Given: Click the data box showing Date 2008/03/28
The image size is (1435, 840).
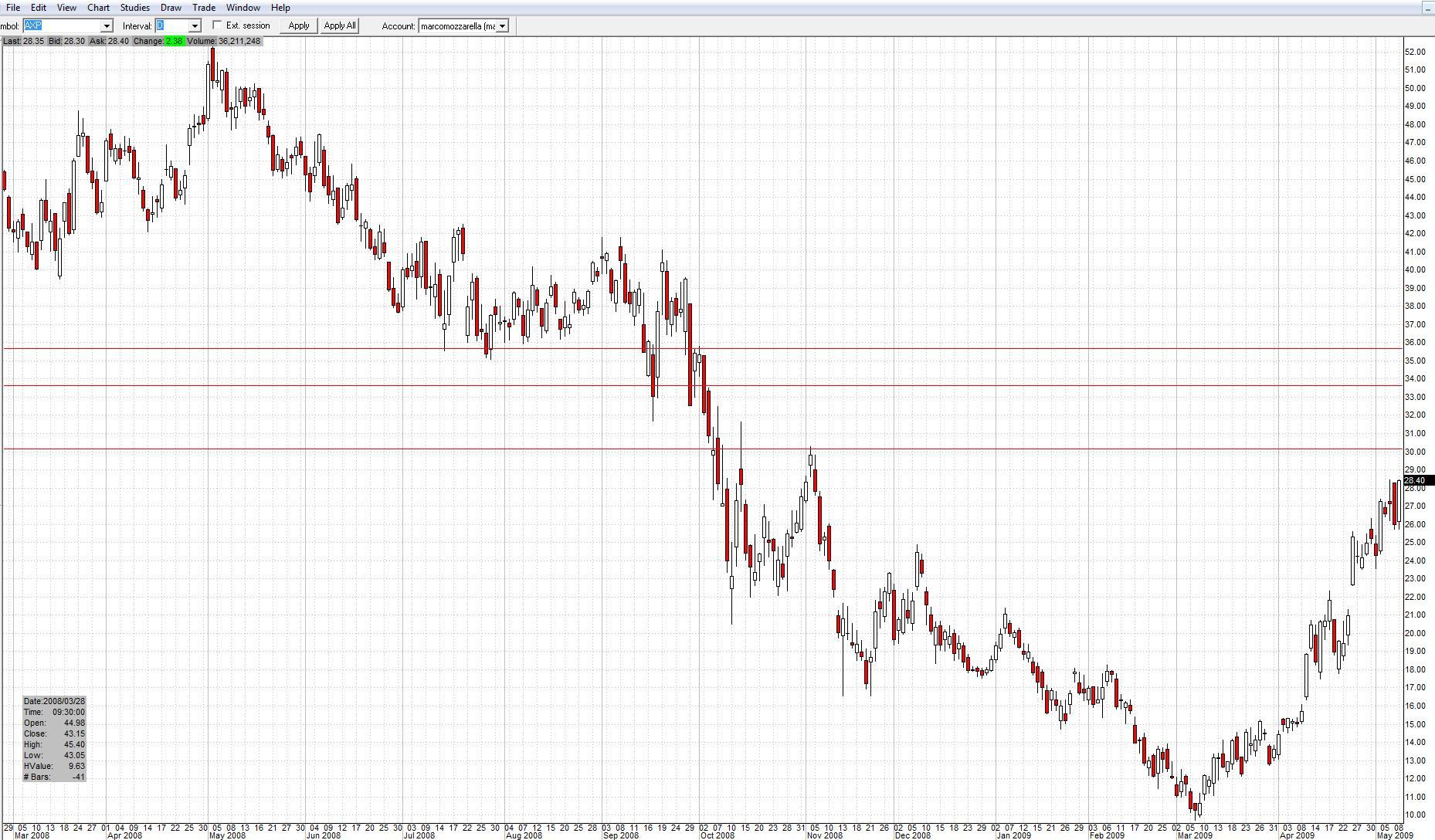Looking at the screenshot, I should 53,700.
